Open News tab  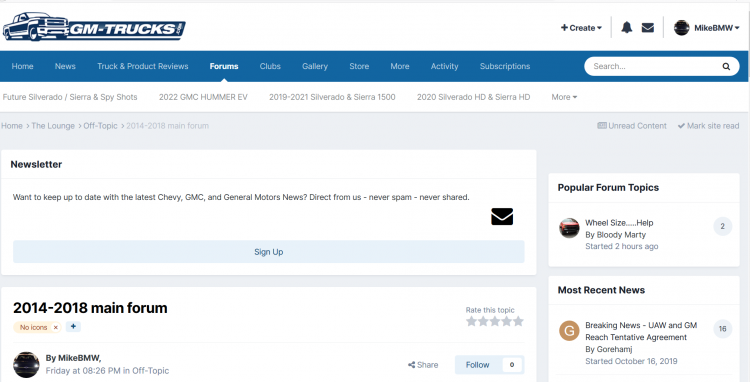tap(65, 66)
